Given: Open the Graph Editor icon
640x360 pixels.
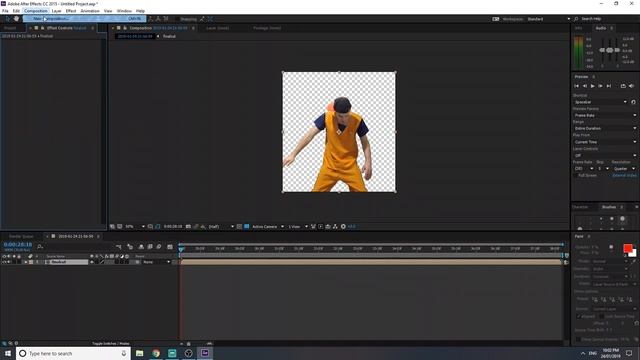Looking at the screenshot, I should 170,247.
